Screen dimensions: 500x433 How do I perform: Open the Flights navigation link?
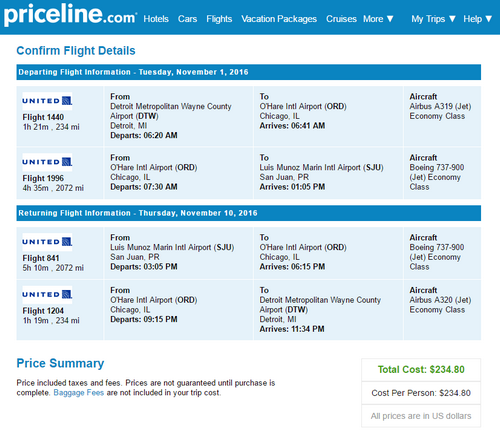tap(219, 19)
